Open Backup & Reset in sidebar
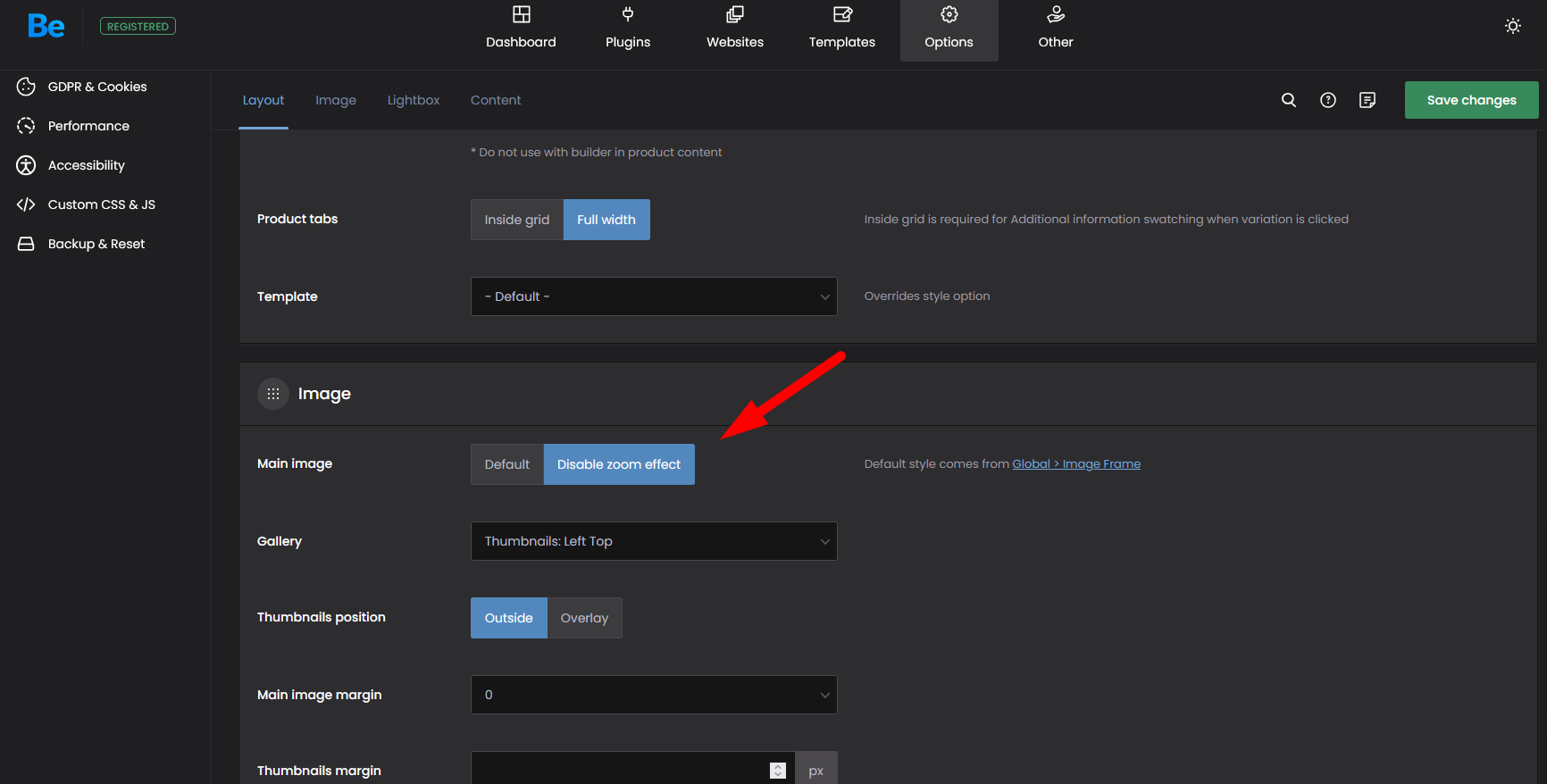Screen dimensions: 1547x784 (96, 244)
